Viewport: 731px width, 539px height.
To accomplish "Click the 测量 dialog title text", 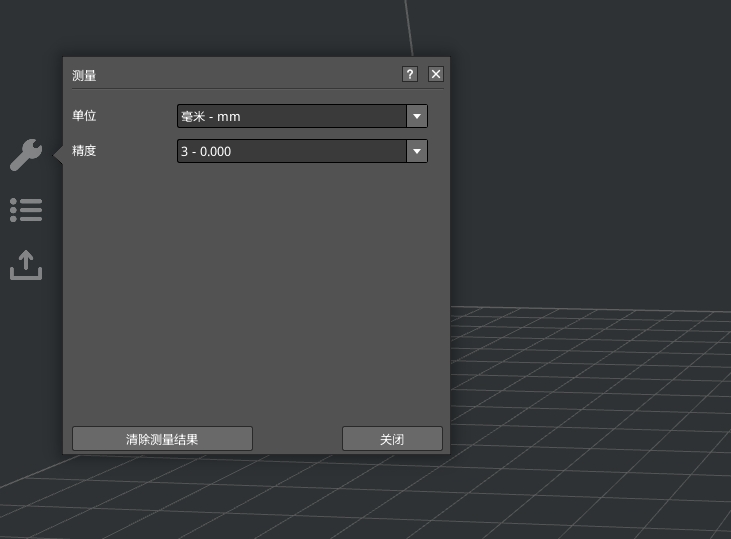I will pyautogui.click(x=84, y=76).
